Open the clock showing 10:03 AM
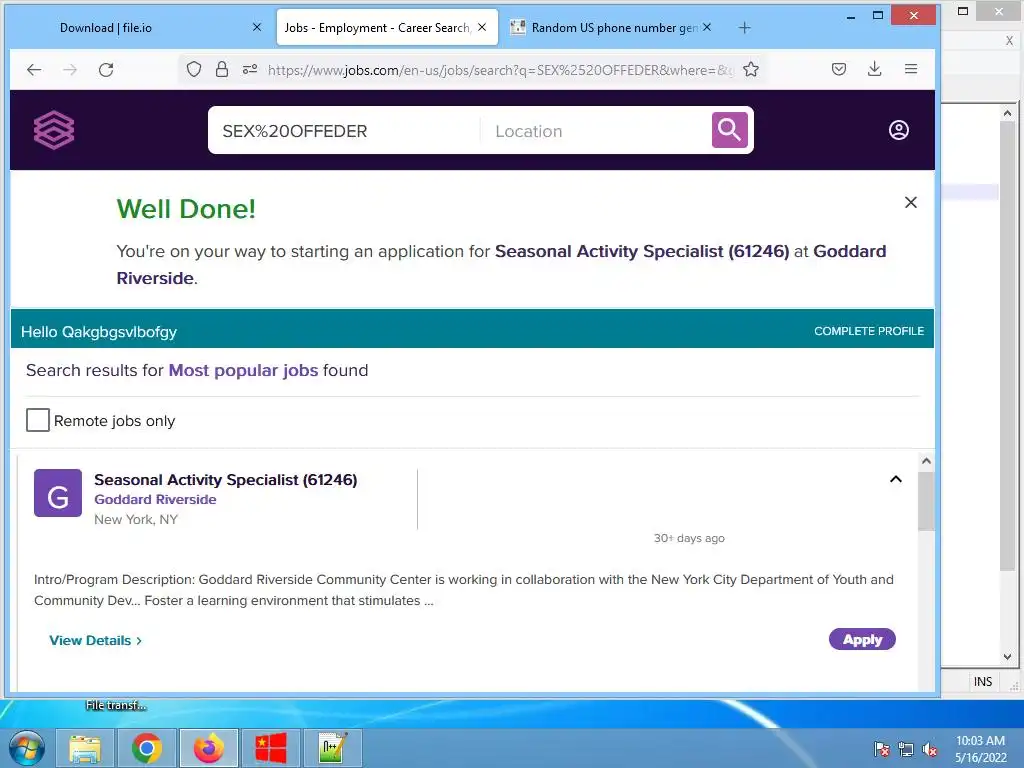 click(980, 749)
